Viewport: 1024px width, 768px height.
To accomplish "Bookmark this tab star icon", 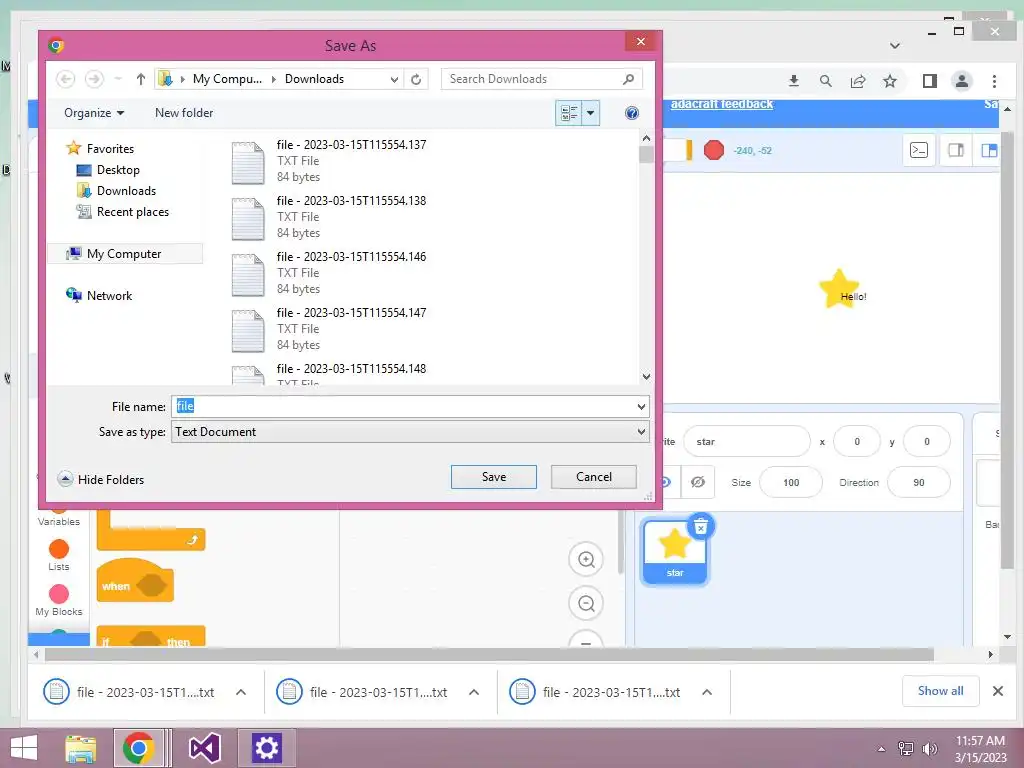I will pos(889,81).
